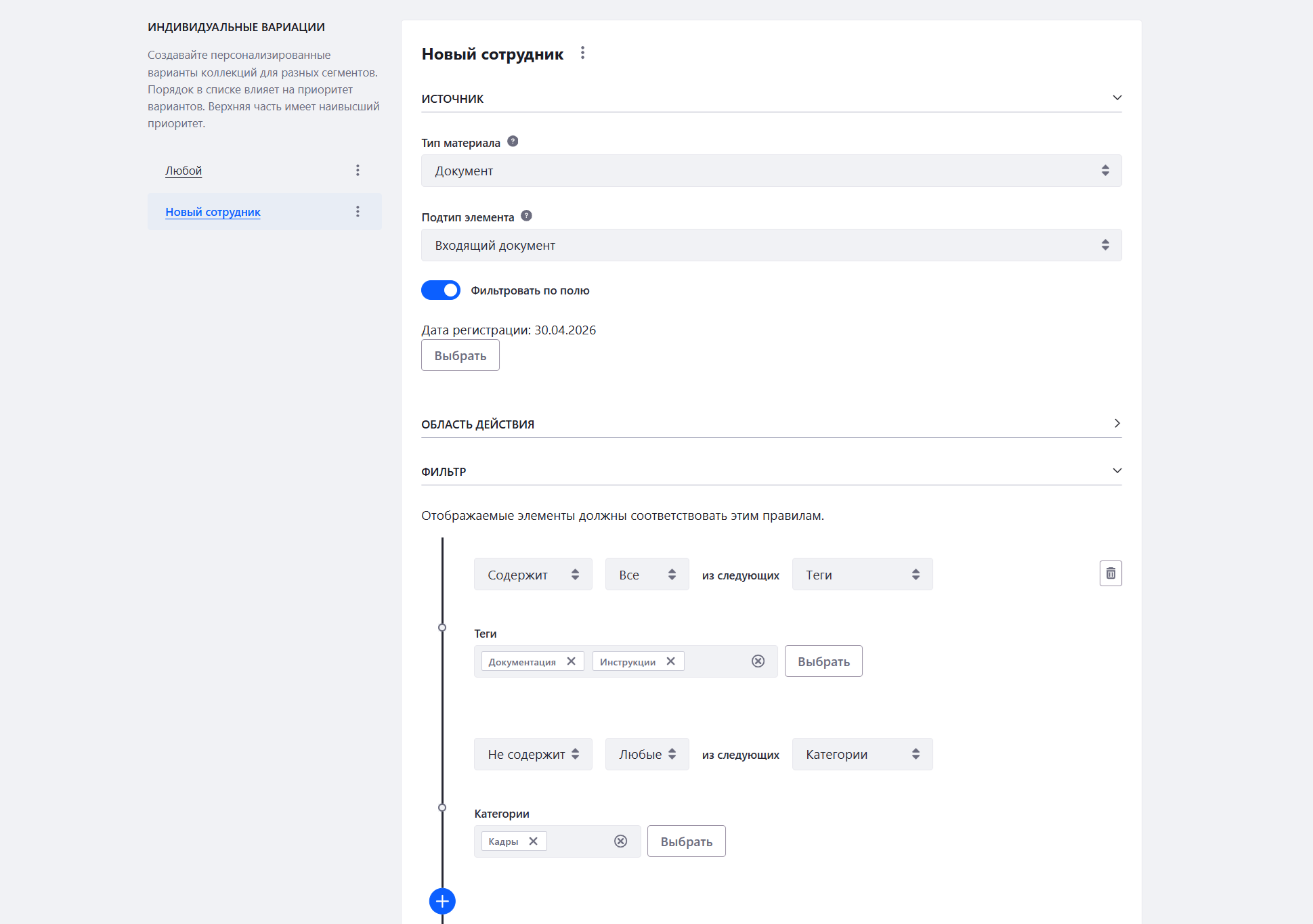Clear all selected tags with circled X
1313x924 pixels.
coord(758,661)
